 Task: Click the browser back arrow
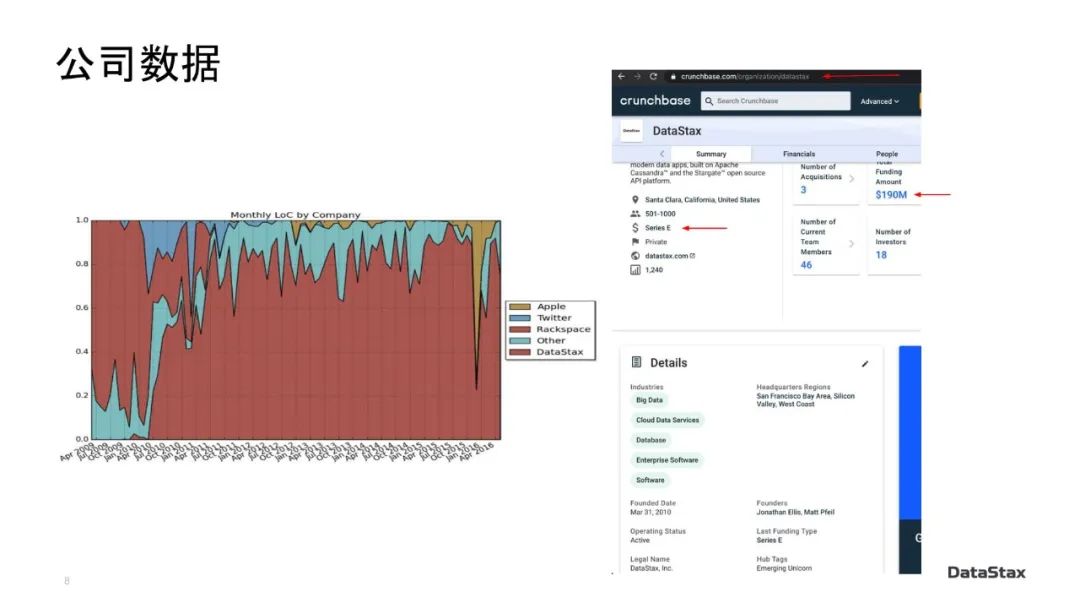(621, 76)
